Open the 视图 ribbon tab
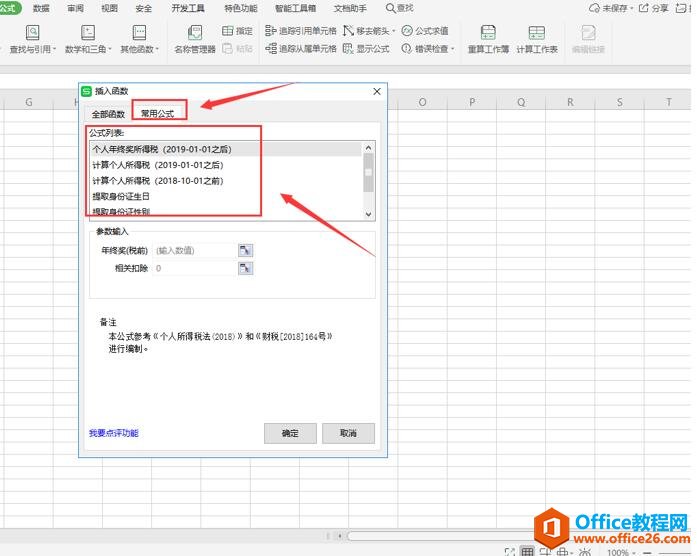Screen dimensions: 697x556 click(109, 8)
